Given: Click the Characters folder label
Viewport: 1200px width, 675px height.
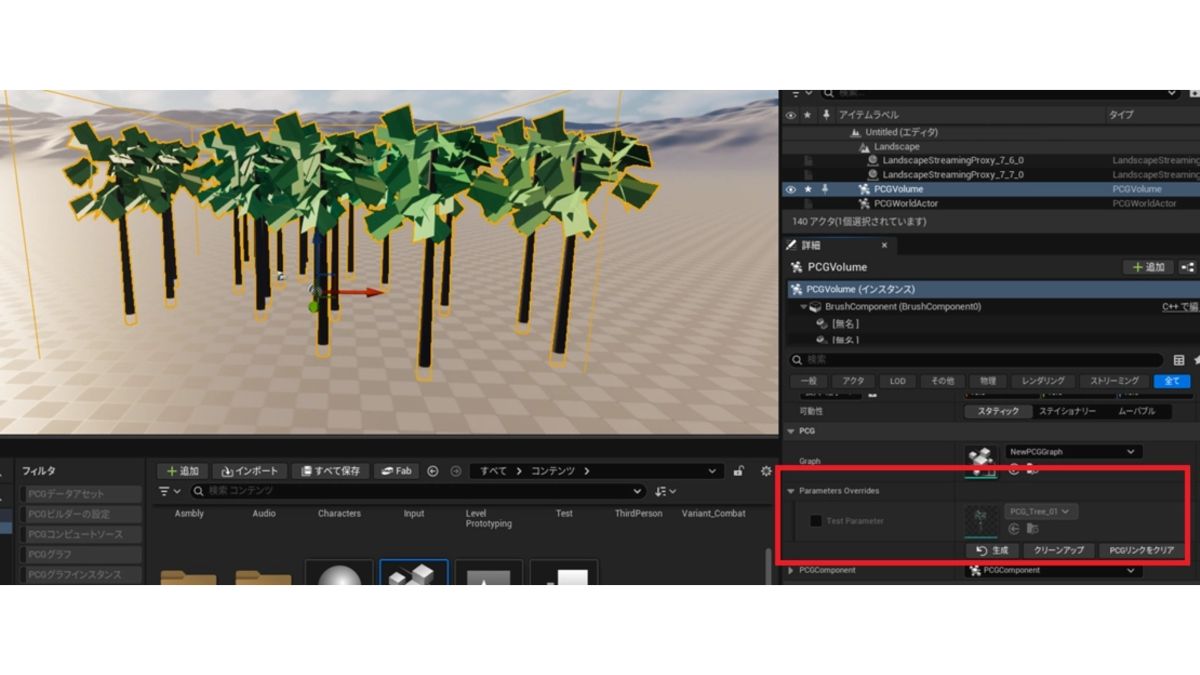Looking at the screenshot, I should coord(339,513).
